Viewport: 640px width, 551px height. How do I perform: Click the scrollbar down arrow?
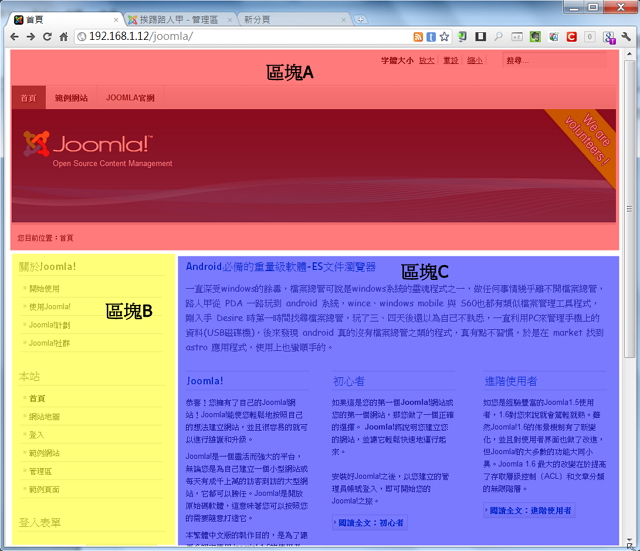pos(629,540)
